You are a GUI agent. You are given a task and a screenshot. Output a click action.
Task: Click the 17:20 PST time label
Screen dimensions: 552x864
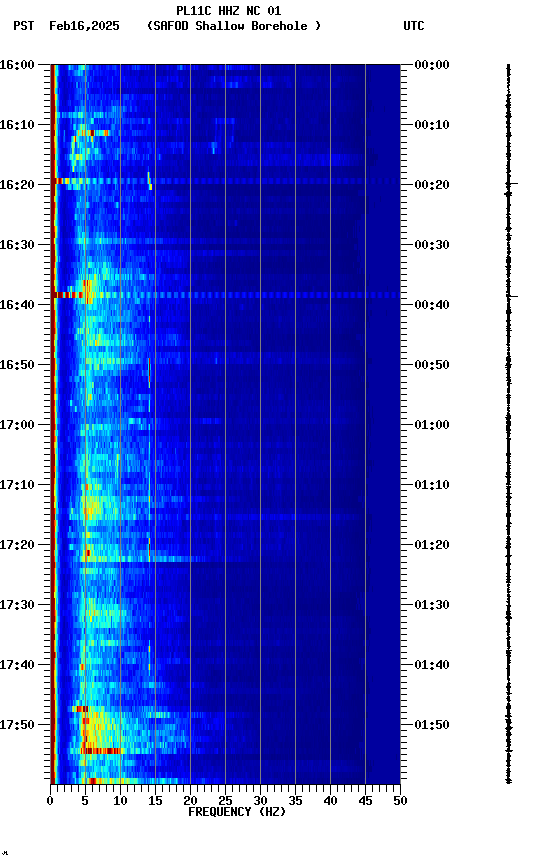pos(17,545)
